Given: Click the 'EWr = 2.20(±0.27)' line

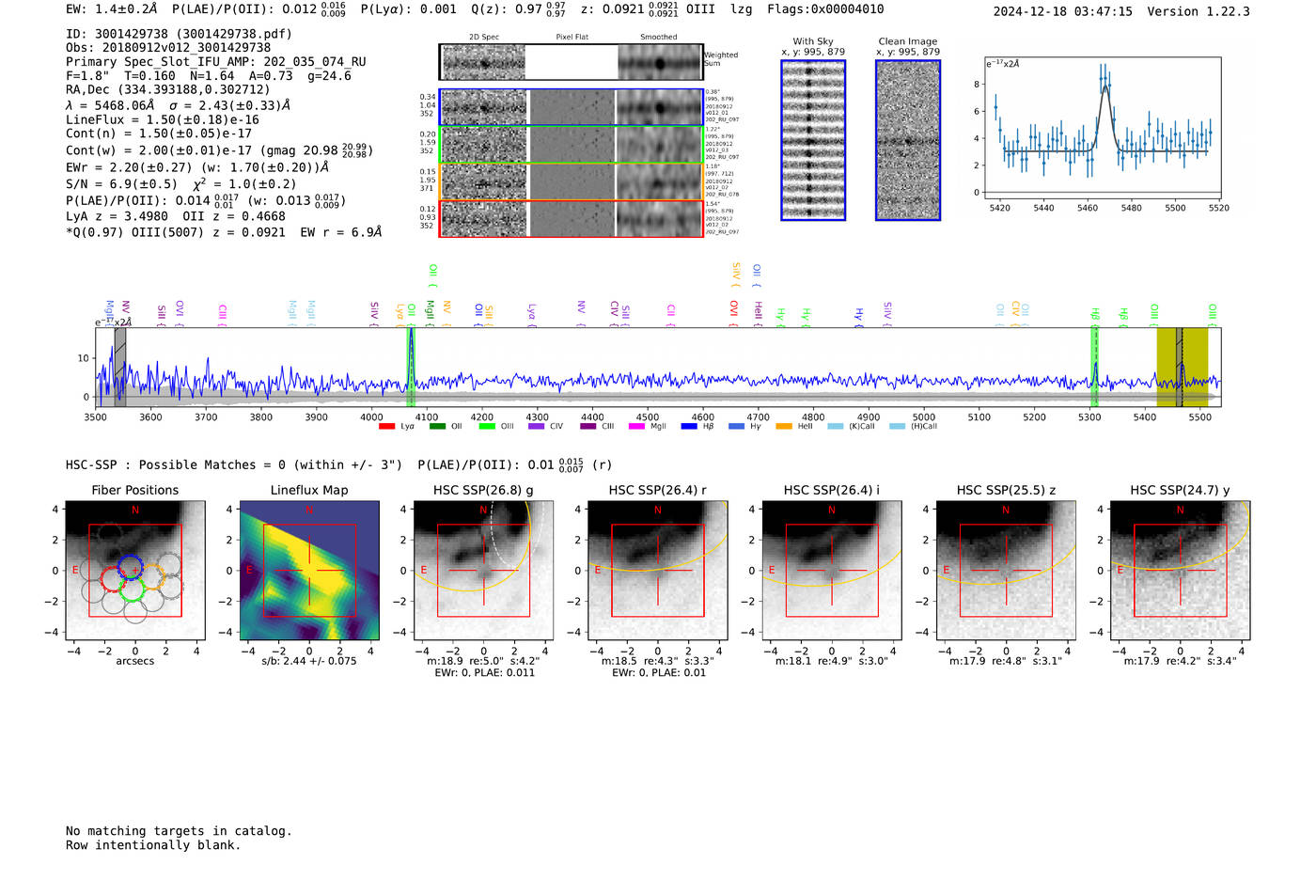Looking at the screenshot, I should coord(197,167).
